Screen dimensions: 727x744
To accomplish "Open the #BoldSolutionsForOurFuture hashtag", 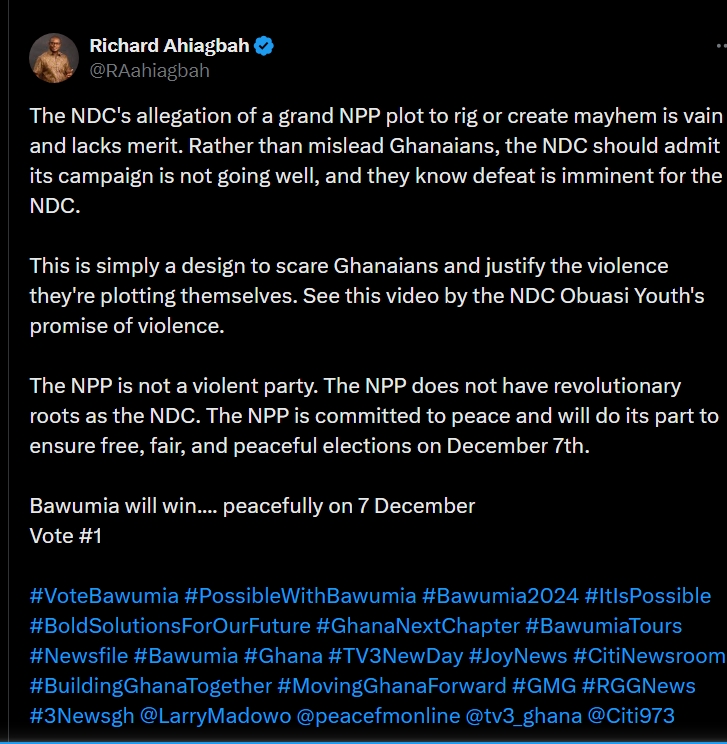I will point(170,626).
